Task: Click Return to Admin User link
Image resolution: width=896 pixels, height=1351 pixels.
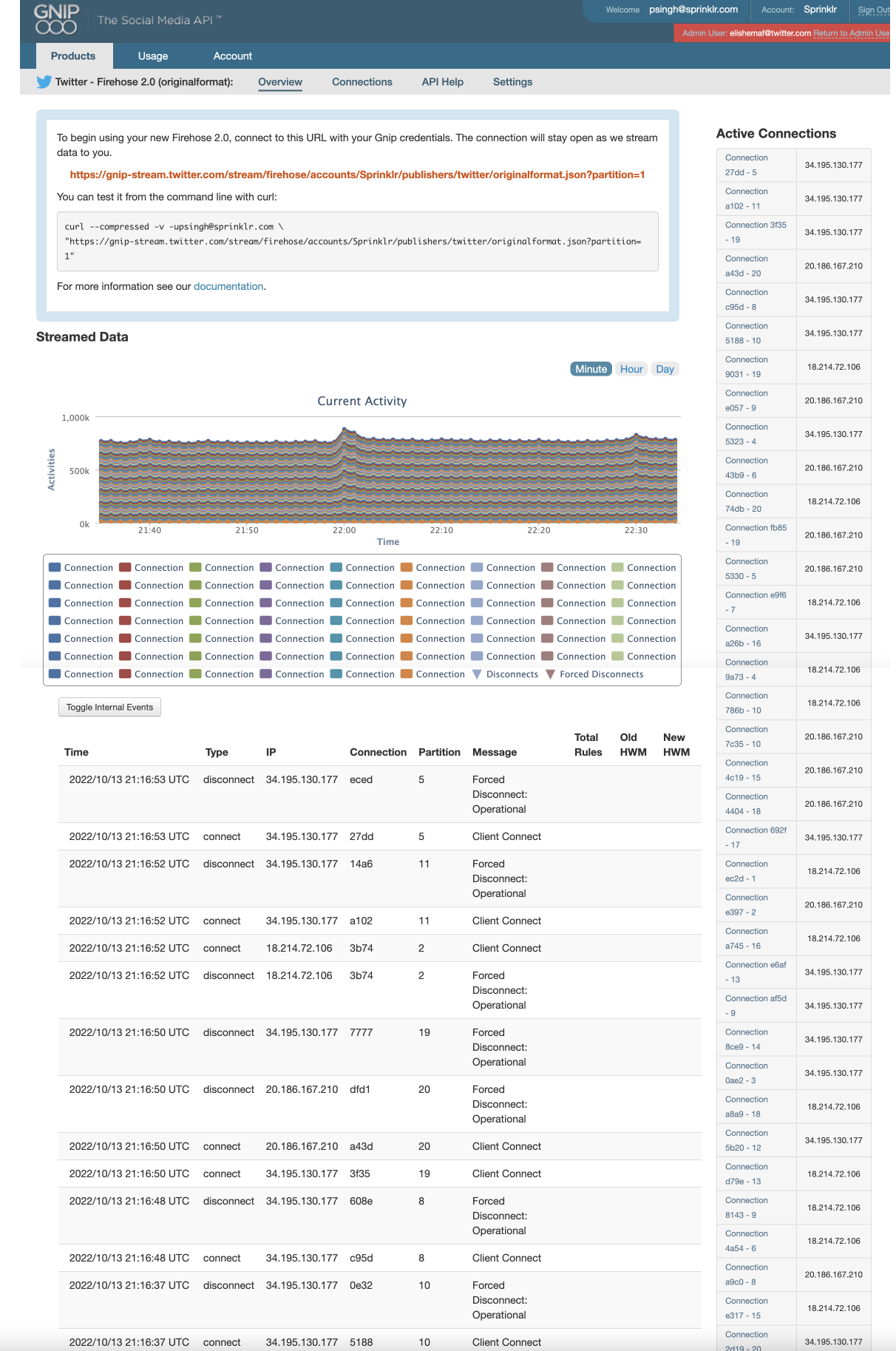Action: pos(851,33)
